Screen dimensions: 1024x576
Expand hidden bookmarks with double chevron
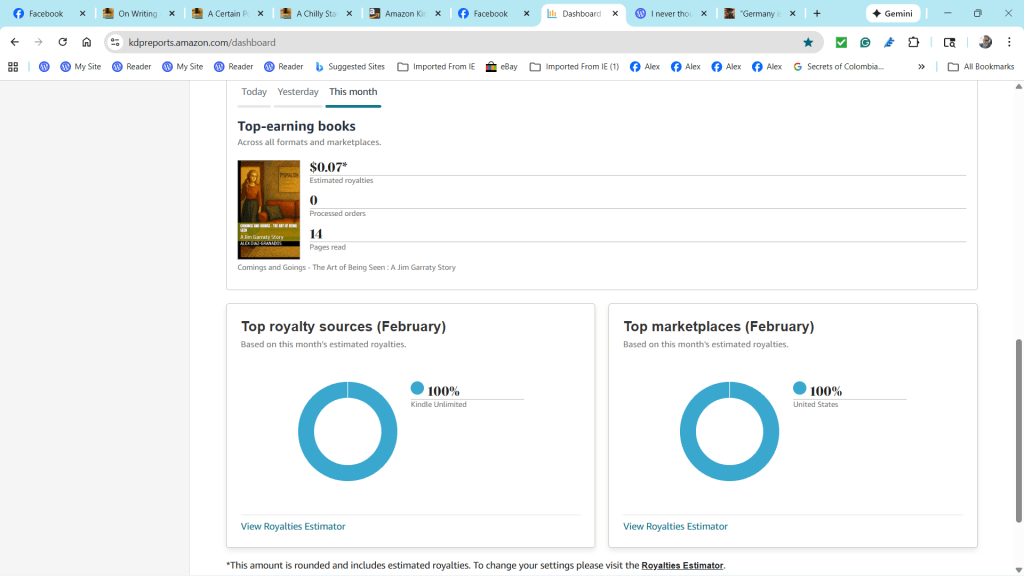[921, 67]
